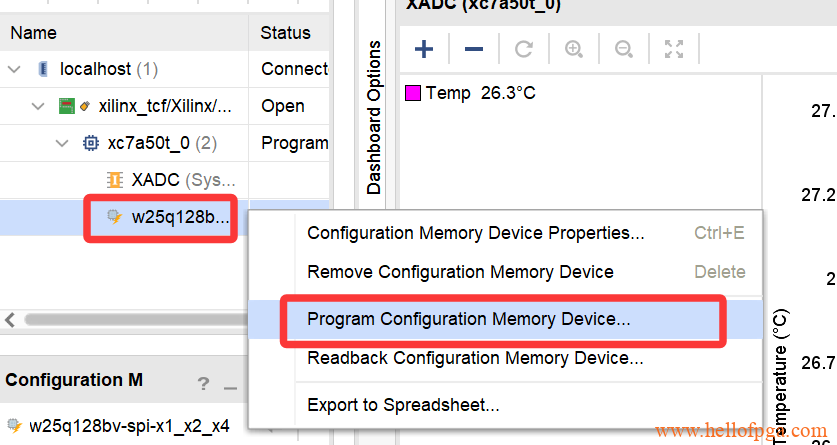Click the add (plus) toolbar icon
The image size is (837, 445).
(x=424, y=48)
